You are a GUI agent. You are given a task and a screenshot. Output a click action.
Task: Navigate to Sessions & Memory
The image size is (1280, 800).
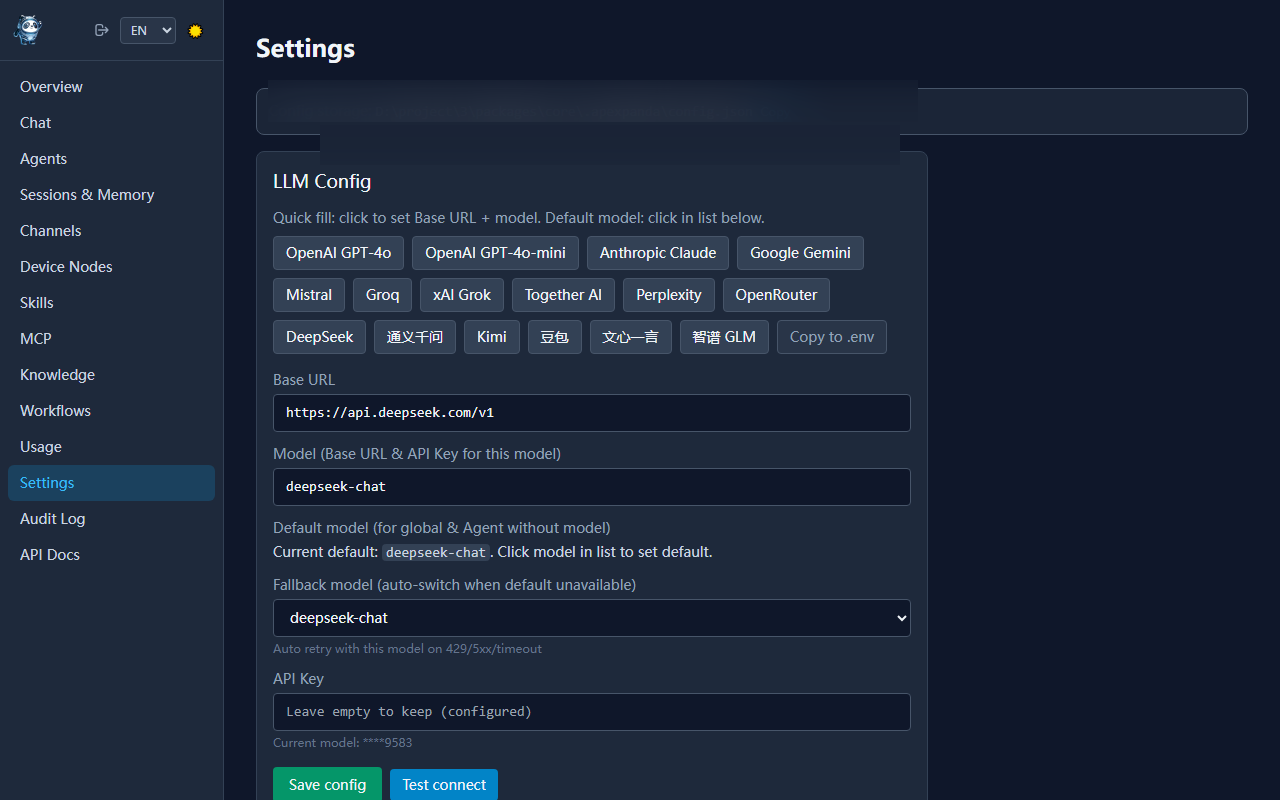(111, 195)
